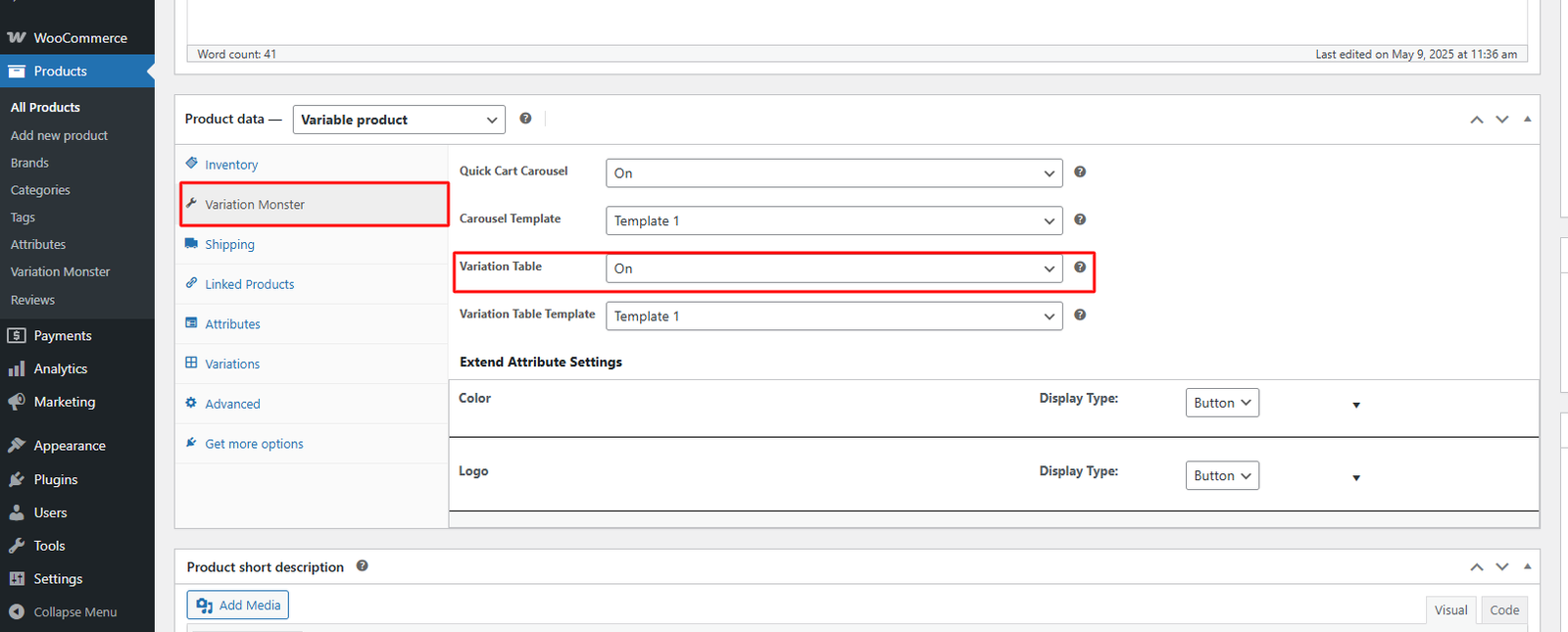Click help icon next to Carousel Template

click(1079, 220)
